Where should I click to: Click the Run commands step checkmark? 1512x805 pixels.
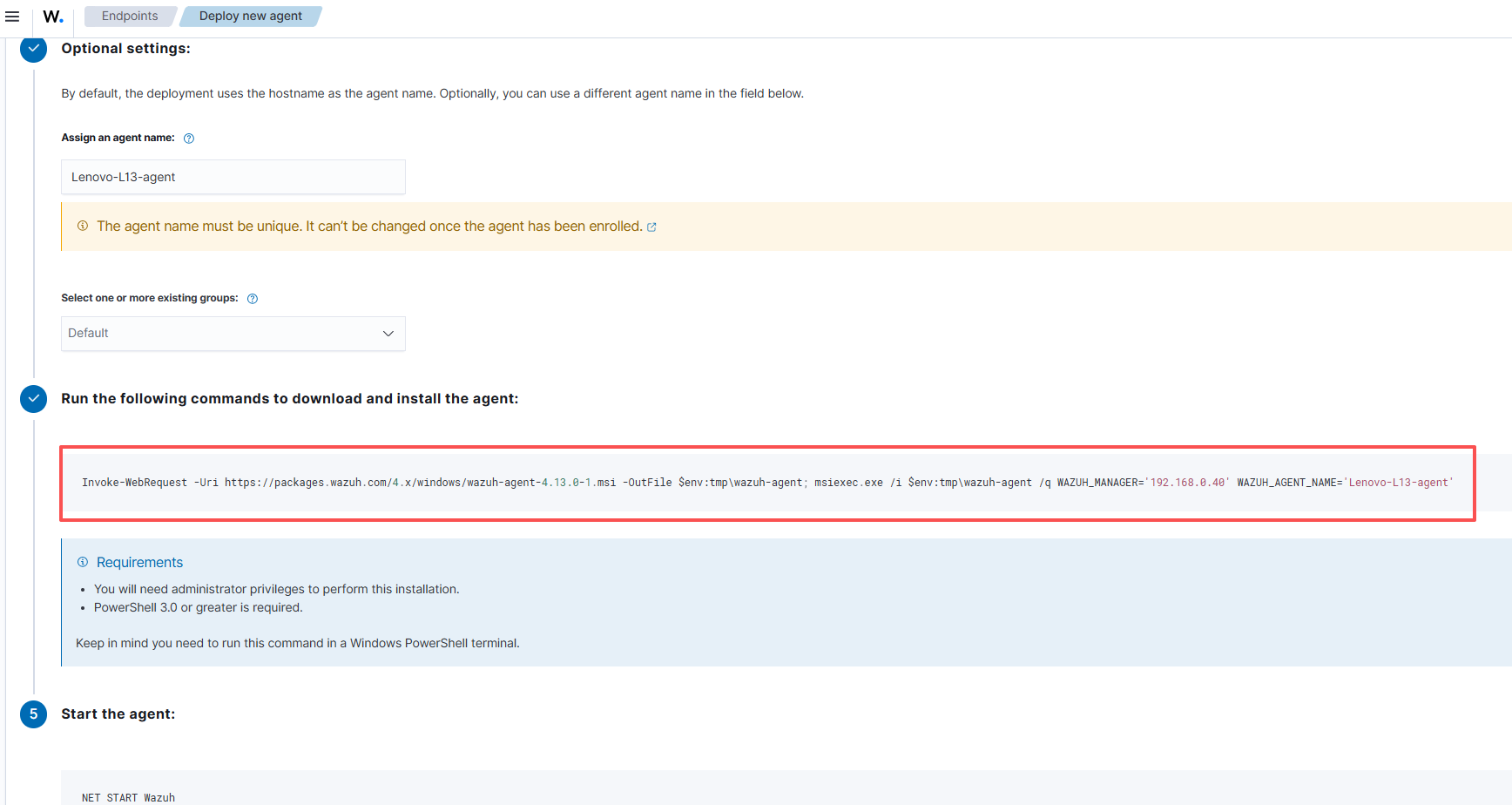coord(33,399)
